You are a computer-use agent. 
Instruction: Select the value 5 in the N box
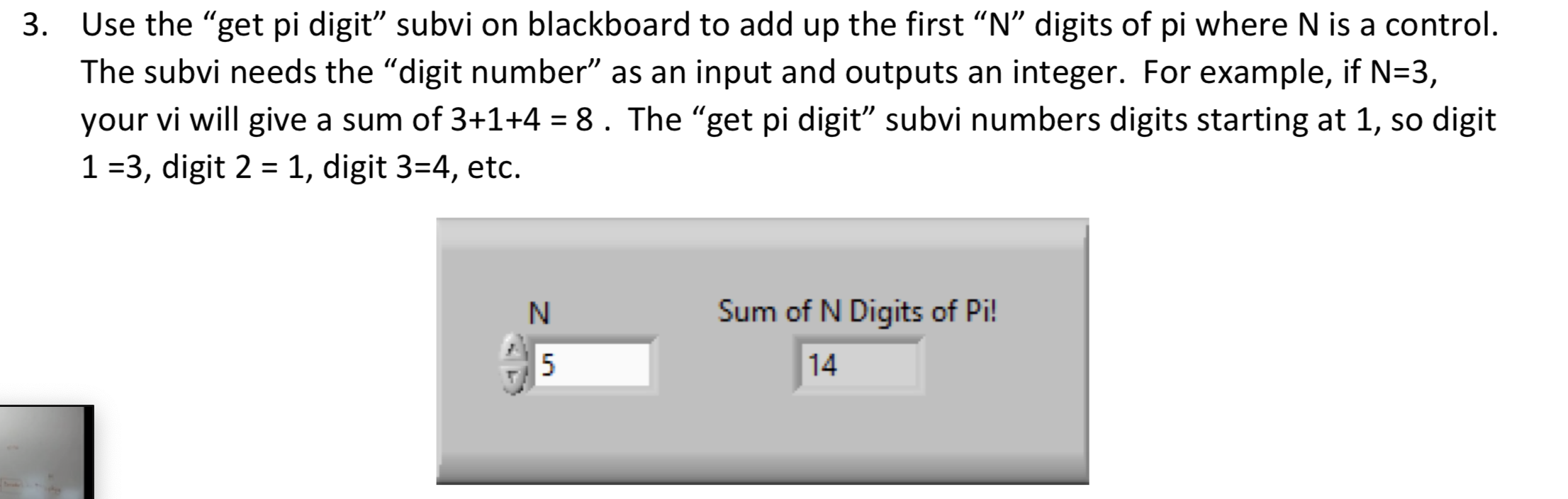(x=546, y=364)
